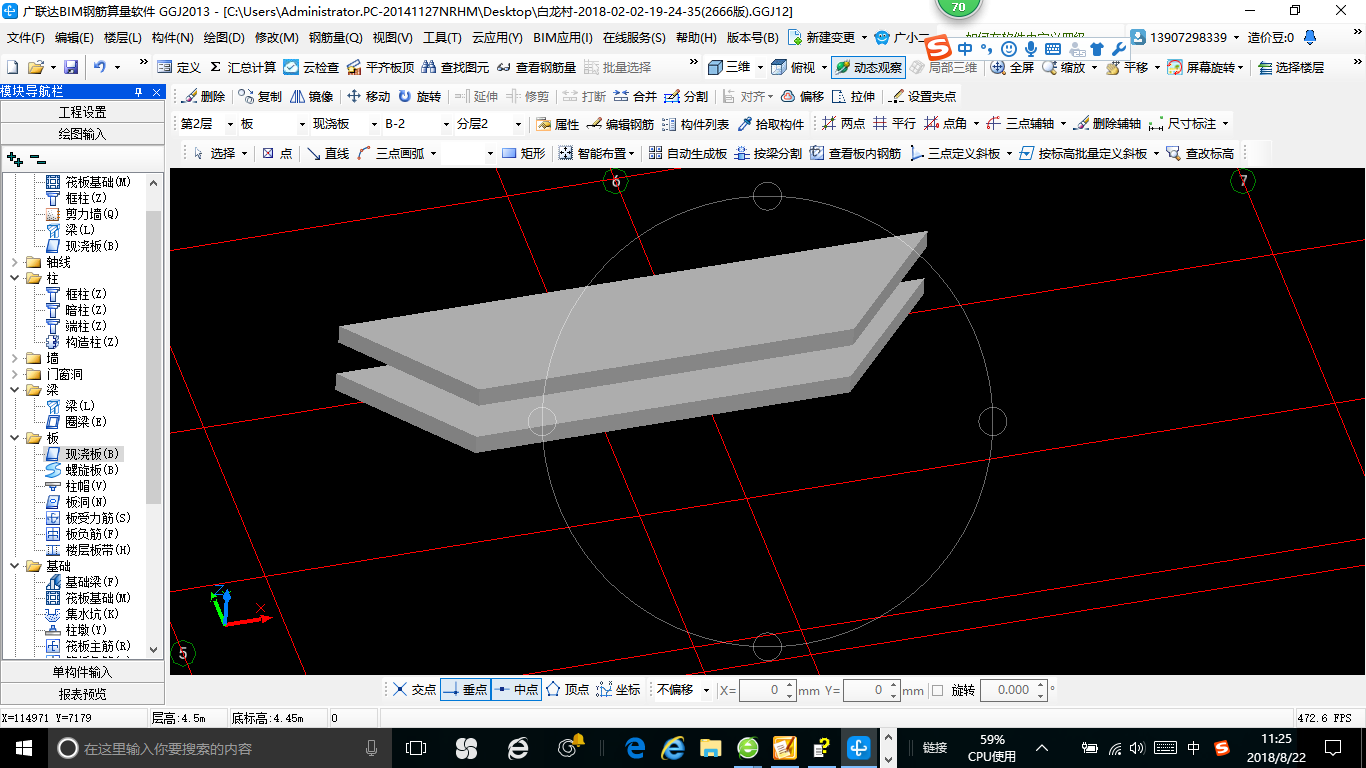Click 设置夹点 set grip points

pos(922,97)
